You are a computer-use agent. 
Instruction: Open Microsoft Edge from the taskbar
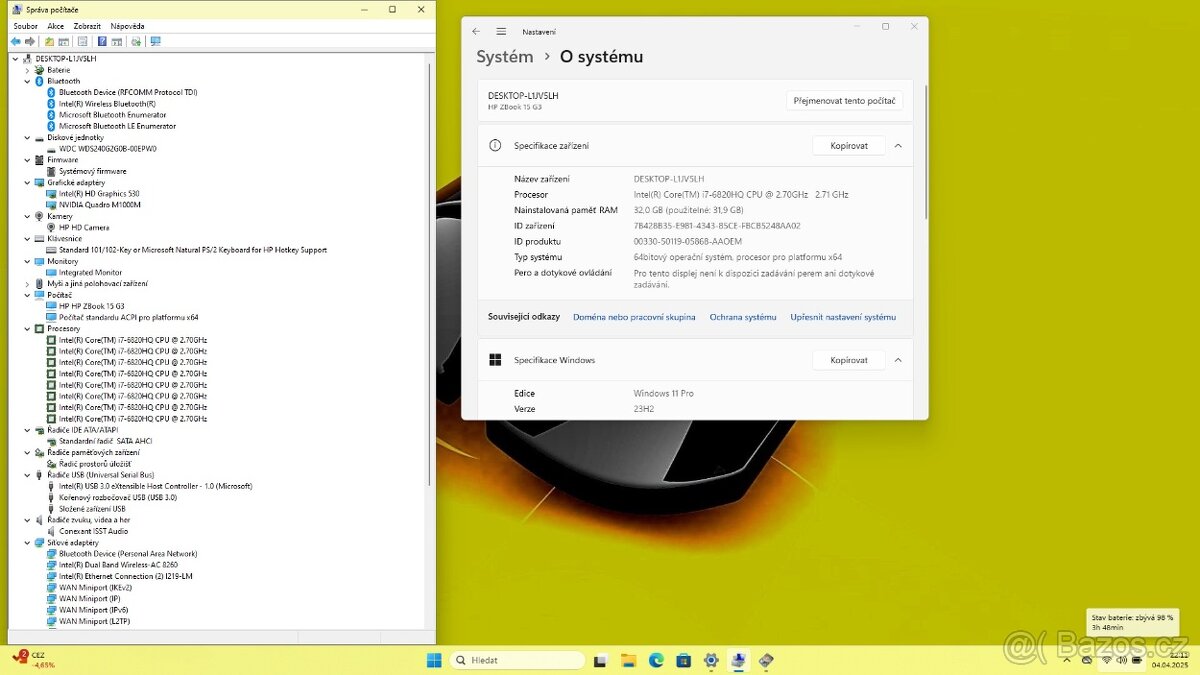[656, 660]
